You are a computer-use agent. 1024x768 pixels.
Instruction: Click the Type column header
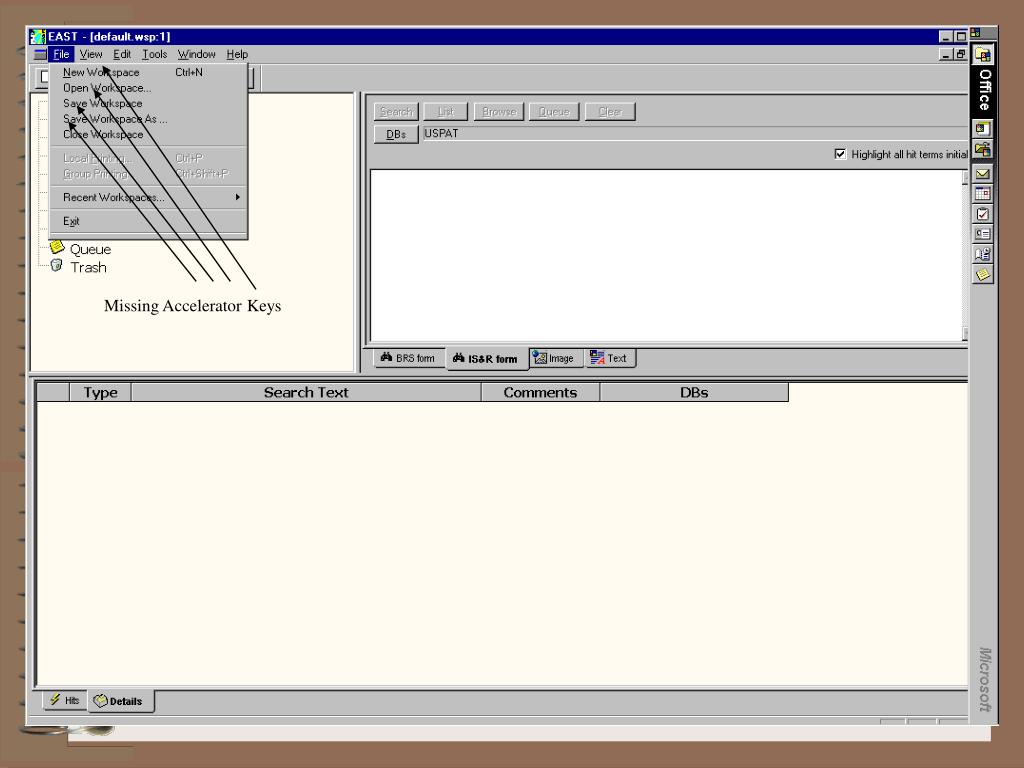coord(100,392)
